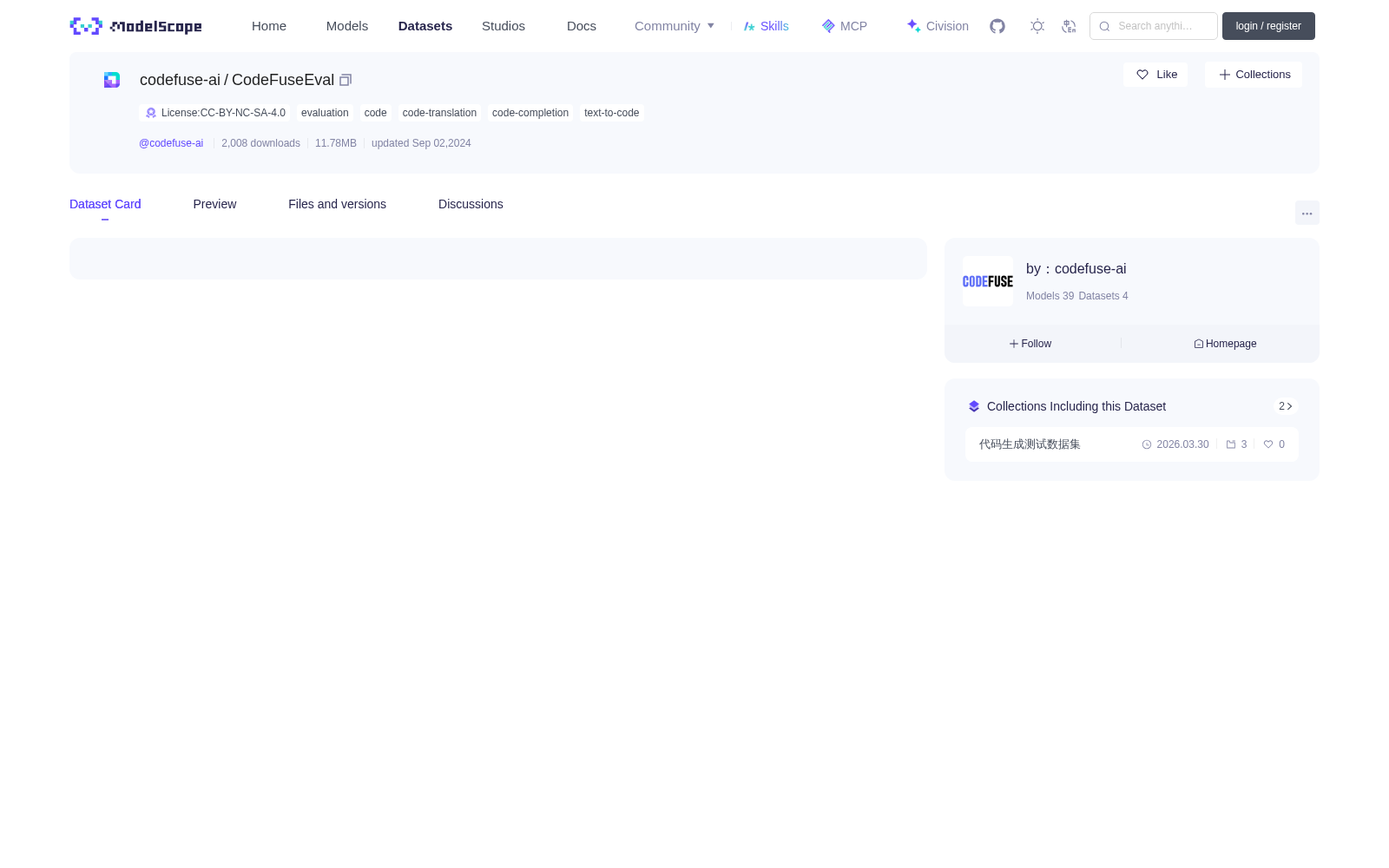Image resolution: width=1389 pixels, height=868 pixels.
Task: Click the search magnifier icon
Action: (x=1104, y=26)
